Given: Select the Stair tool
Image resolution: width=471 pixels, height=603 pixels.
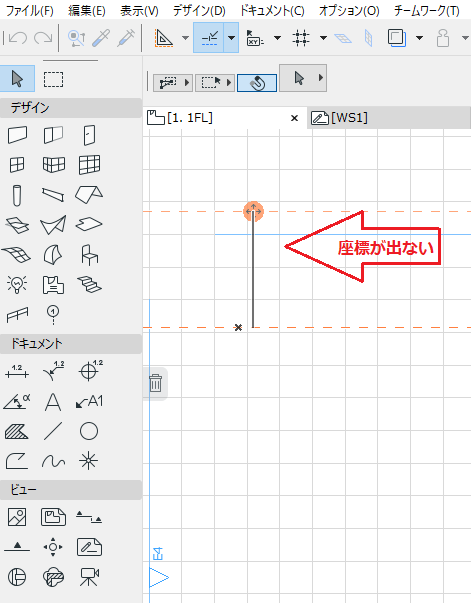Looking at the screenshot, I should pos(89,284).
